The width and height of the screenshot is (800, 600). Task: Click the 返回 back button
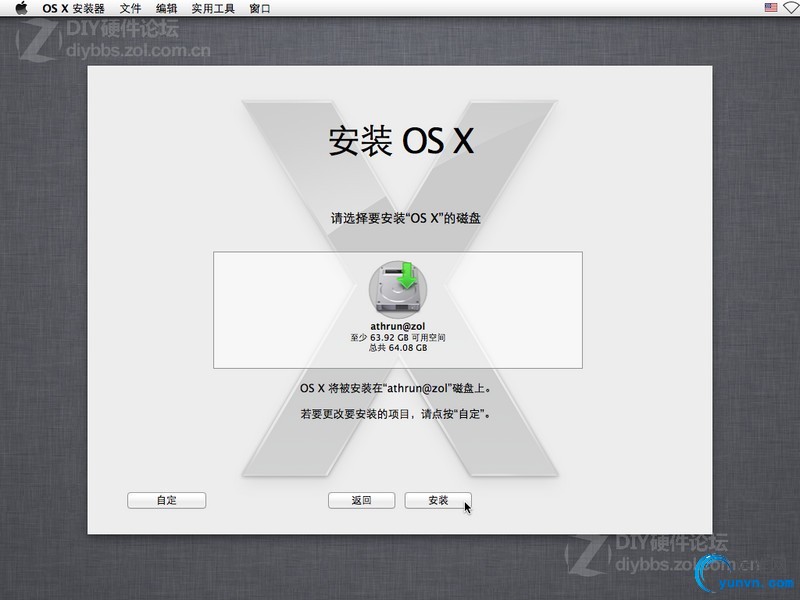tap(361, 501)
